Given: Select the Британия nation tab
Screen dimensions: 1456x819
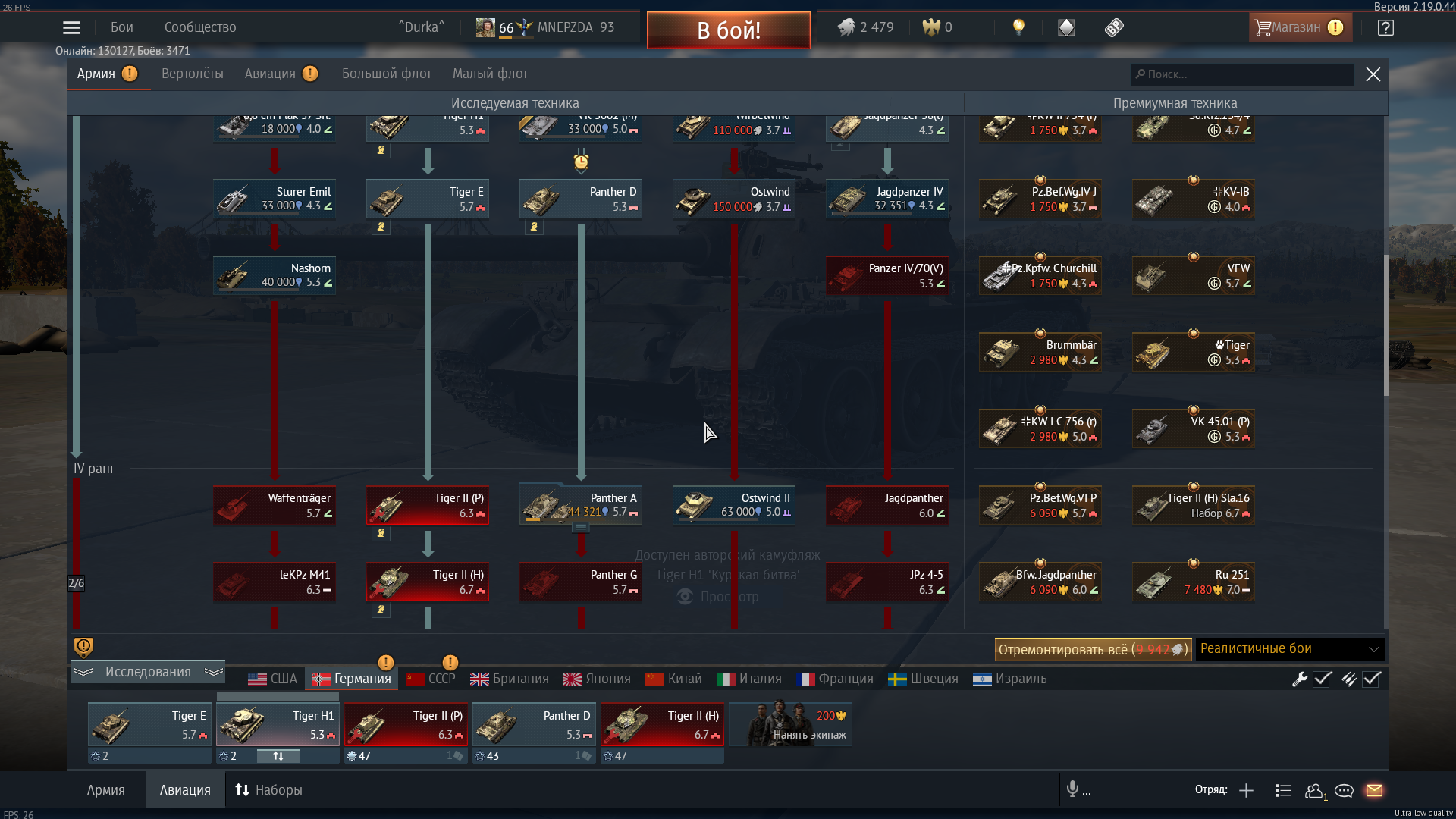Looking at the screenshot, I should point(510,679).
